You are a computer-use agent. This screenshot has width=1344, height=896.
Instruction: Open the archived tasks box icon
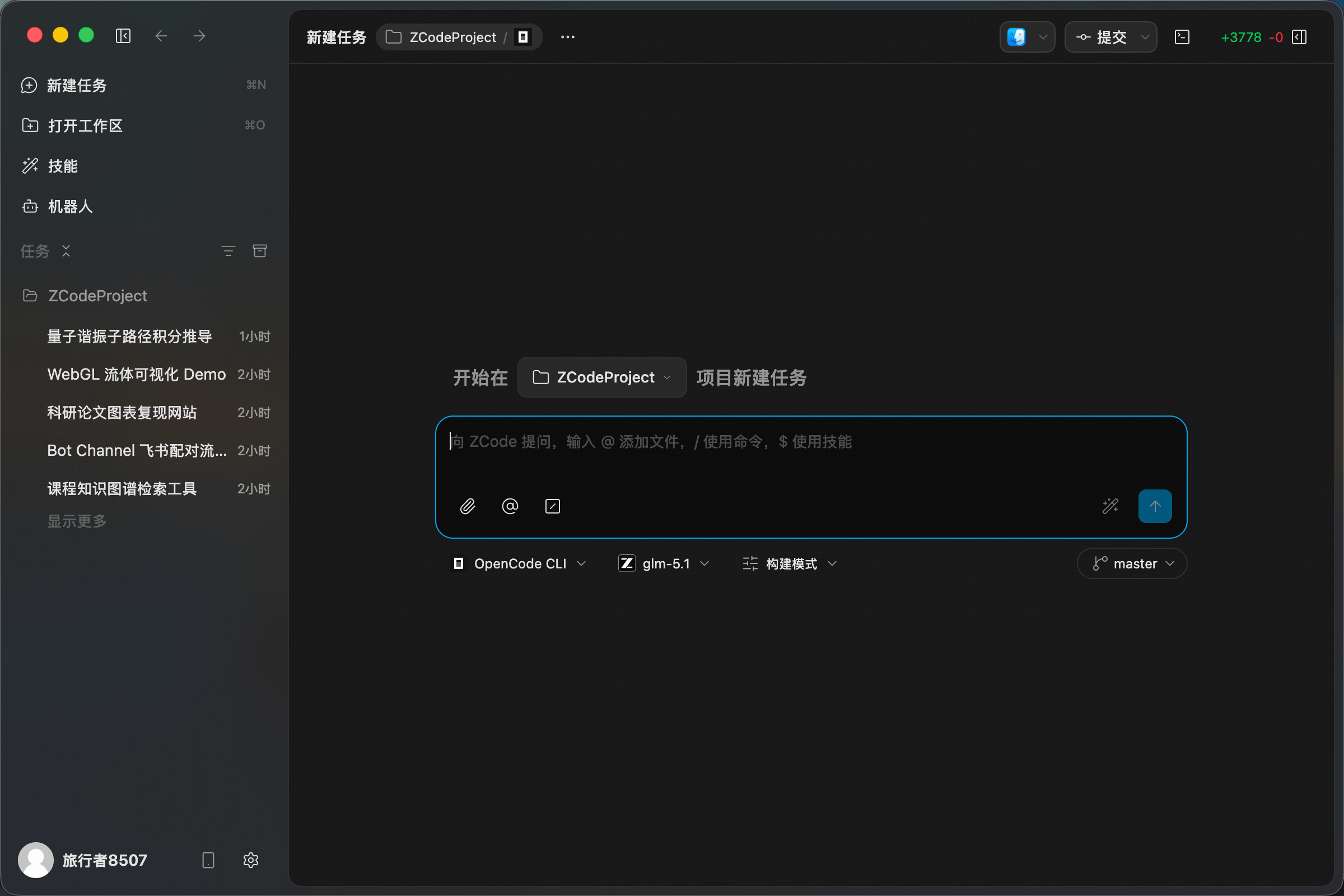tap(260, 251)
